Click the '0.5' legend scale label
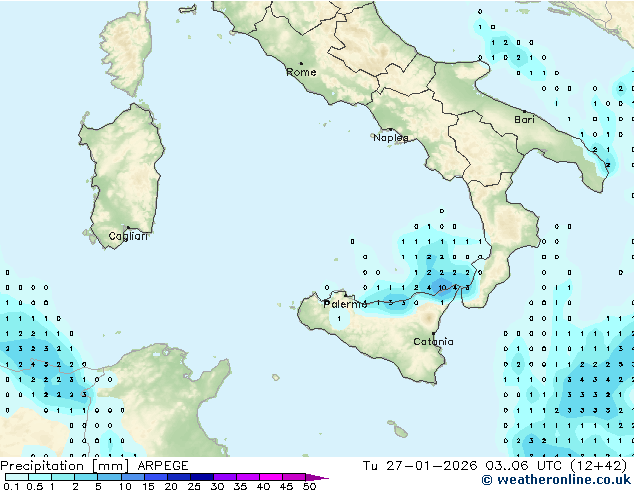Image resolution: width=634 pixels, height=490 pixels. [x=34, y=486]
